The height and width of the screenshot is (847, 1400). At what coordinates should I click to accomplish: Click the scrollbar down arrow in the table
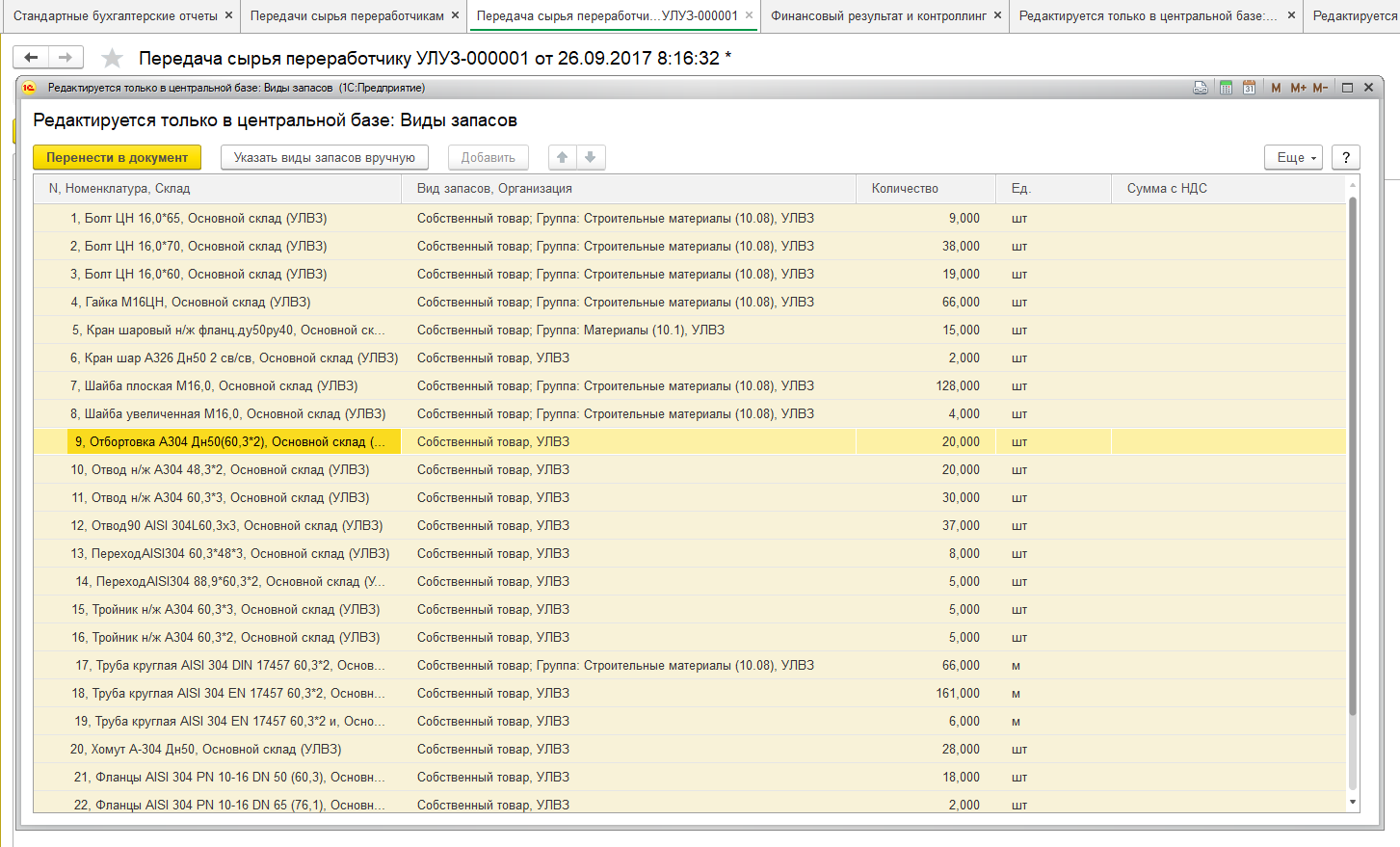1353,802
